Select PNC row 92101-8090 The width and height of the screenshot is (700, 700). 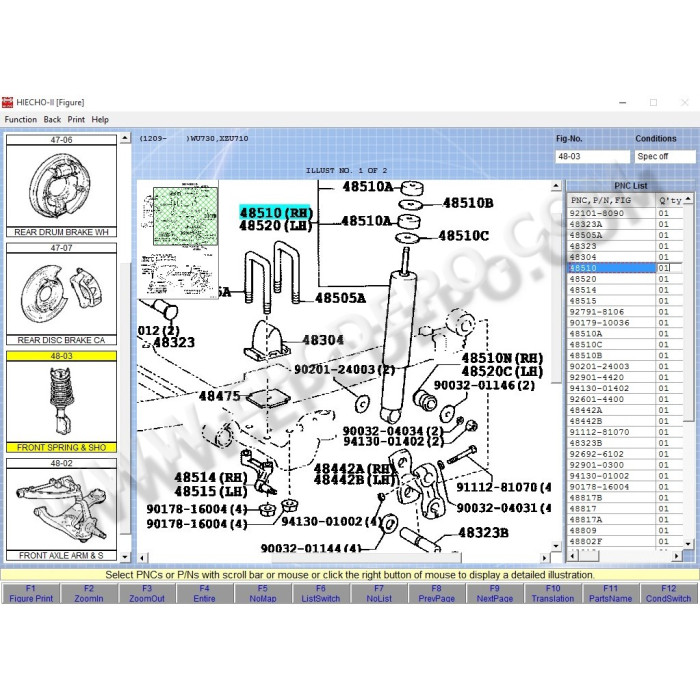click(625, 213)
